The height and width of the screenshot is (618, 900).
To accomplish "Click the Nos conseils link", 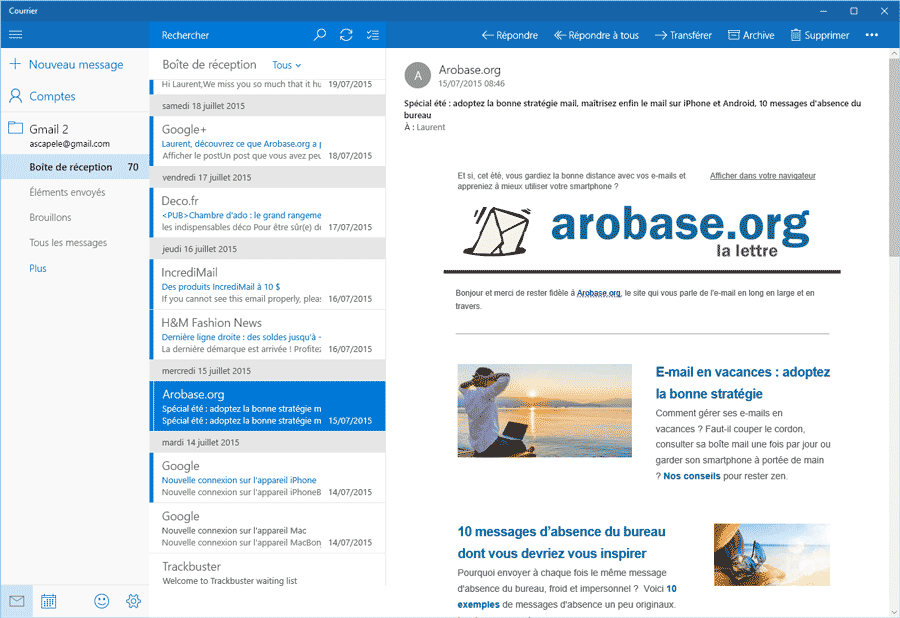I will pyautogui.click(x=692, y=476).
